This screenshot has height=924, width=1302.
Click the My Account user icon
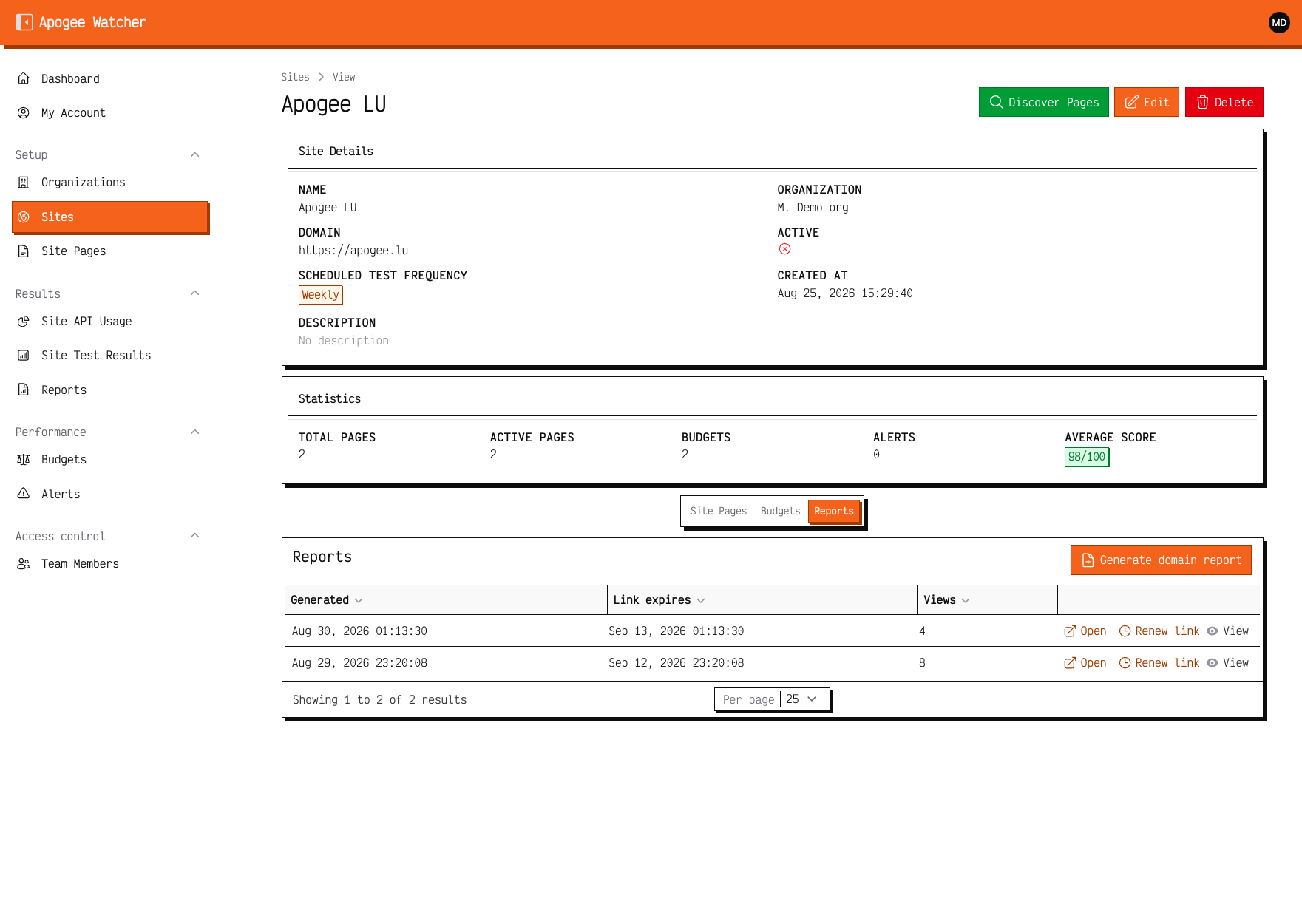tap(24, 112)
